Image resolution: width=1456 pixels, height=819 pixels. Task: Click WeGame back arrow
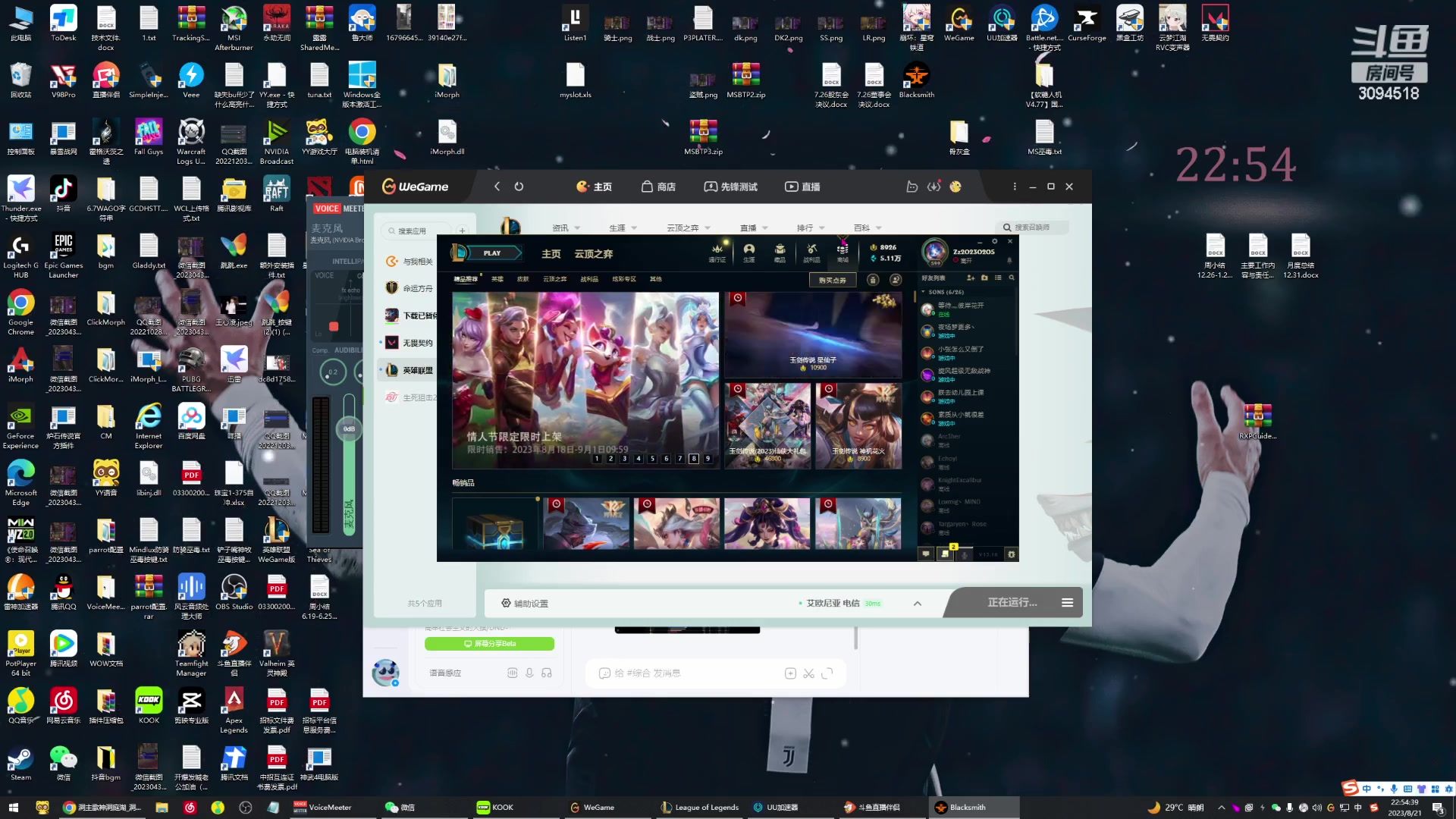coord(497,187)
